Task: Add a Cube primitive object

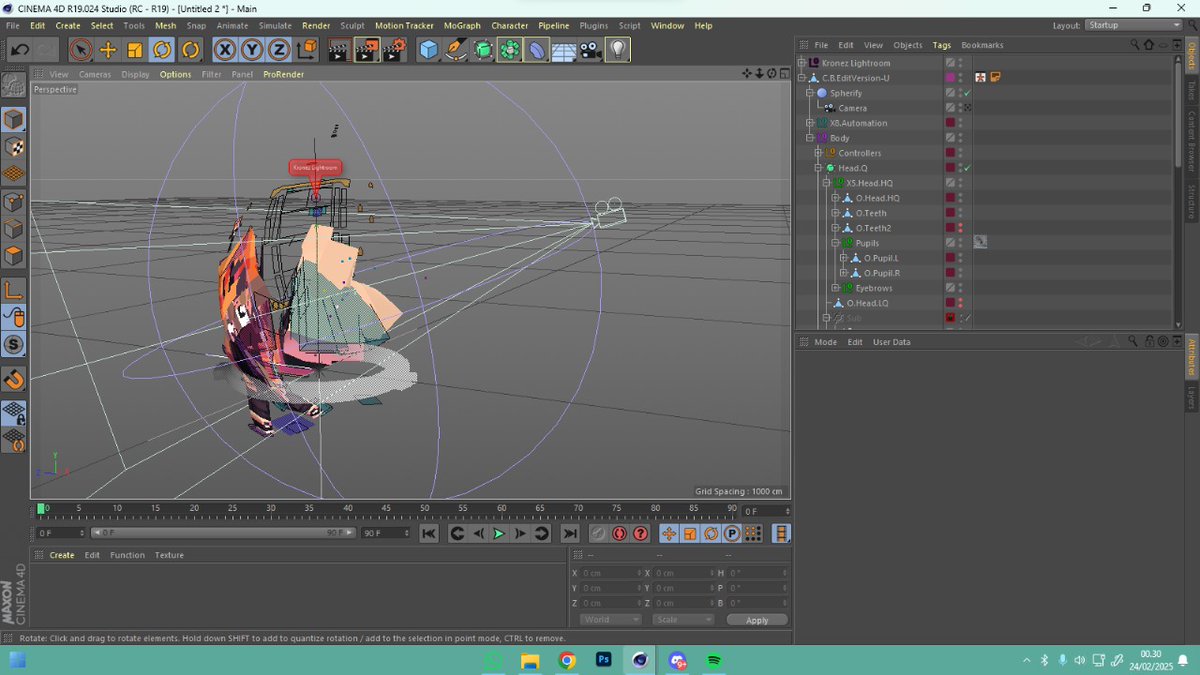Action: click(x=429, y=49)
